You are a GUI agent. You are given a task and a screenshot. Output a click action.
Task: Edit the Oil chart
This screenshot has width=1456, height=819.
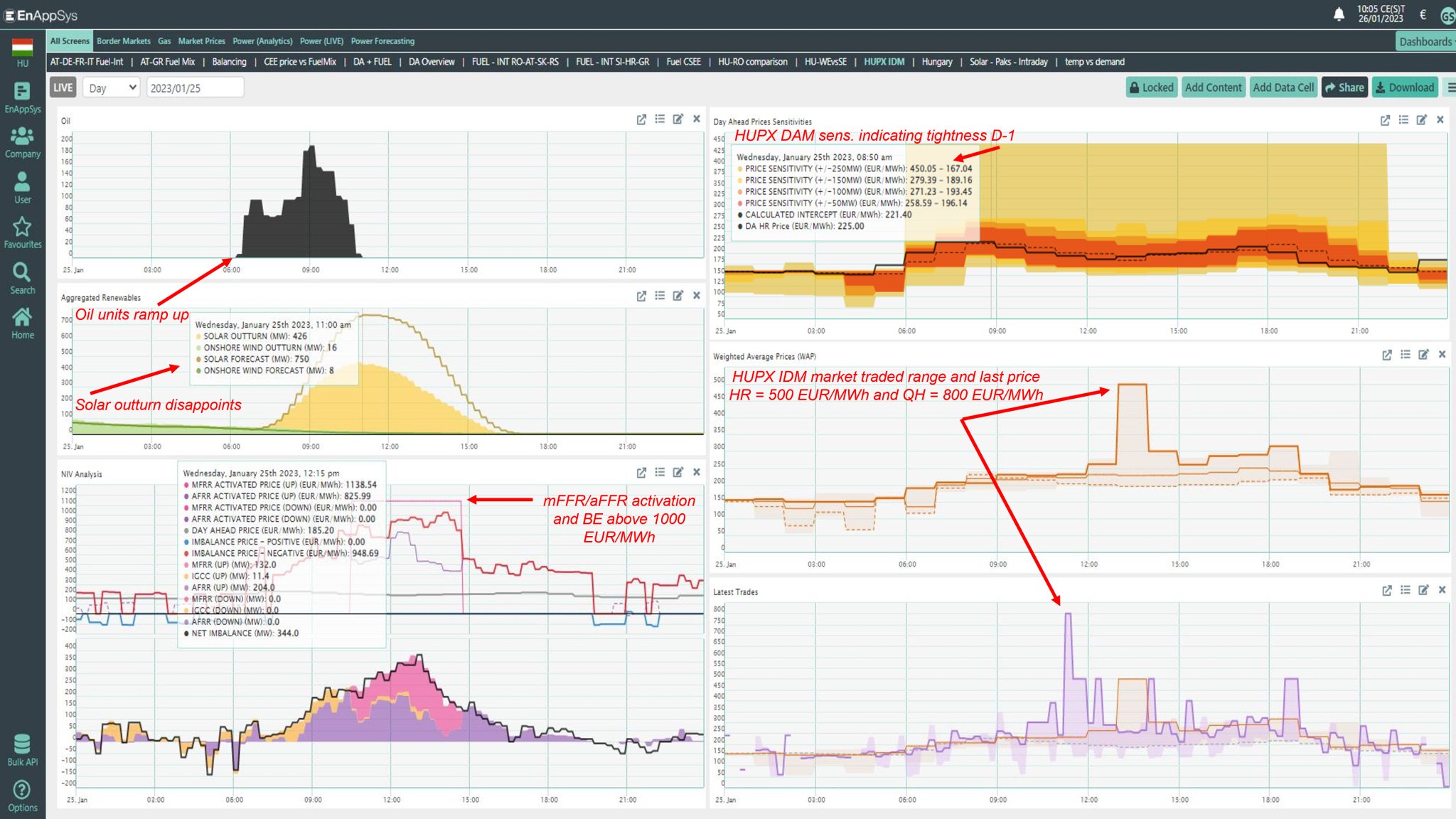click(x=678, y=119)
